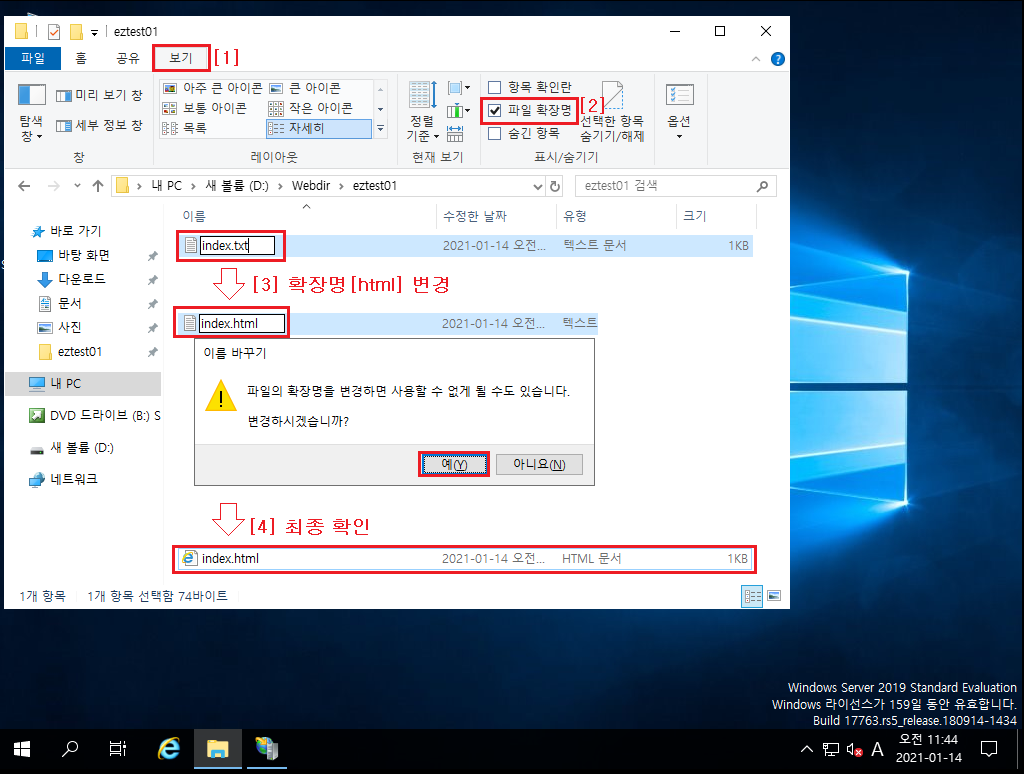The image size is (1024, 774).
Task: Open recent locations dropdown arrow
Action: (77, 186)
